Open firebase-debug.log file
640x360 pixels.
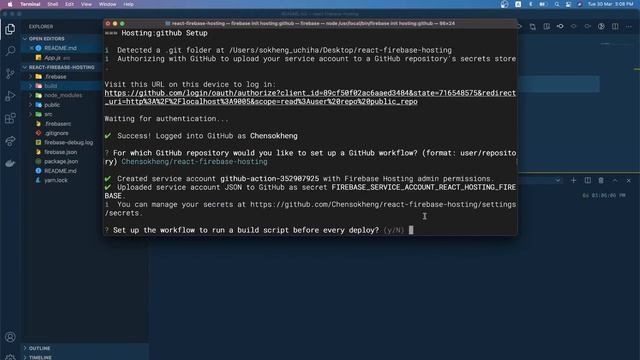coord(68,142)
